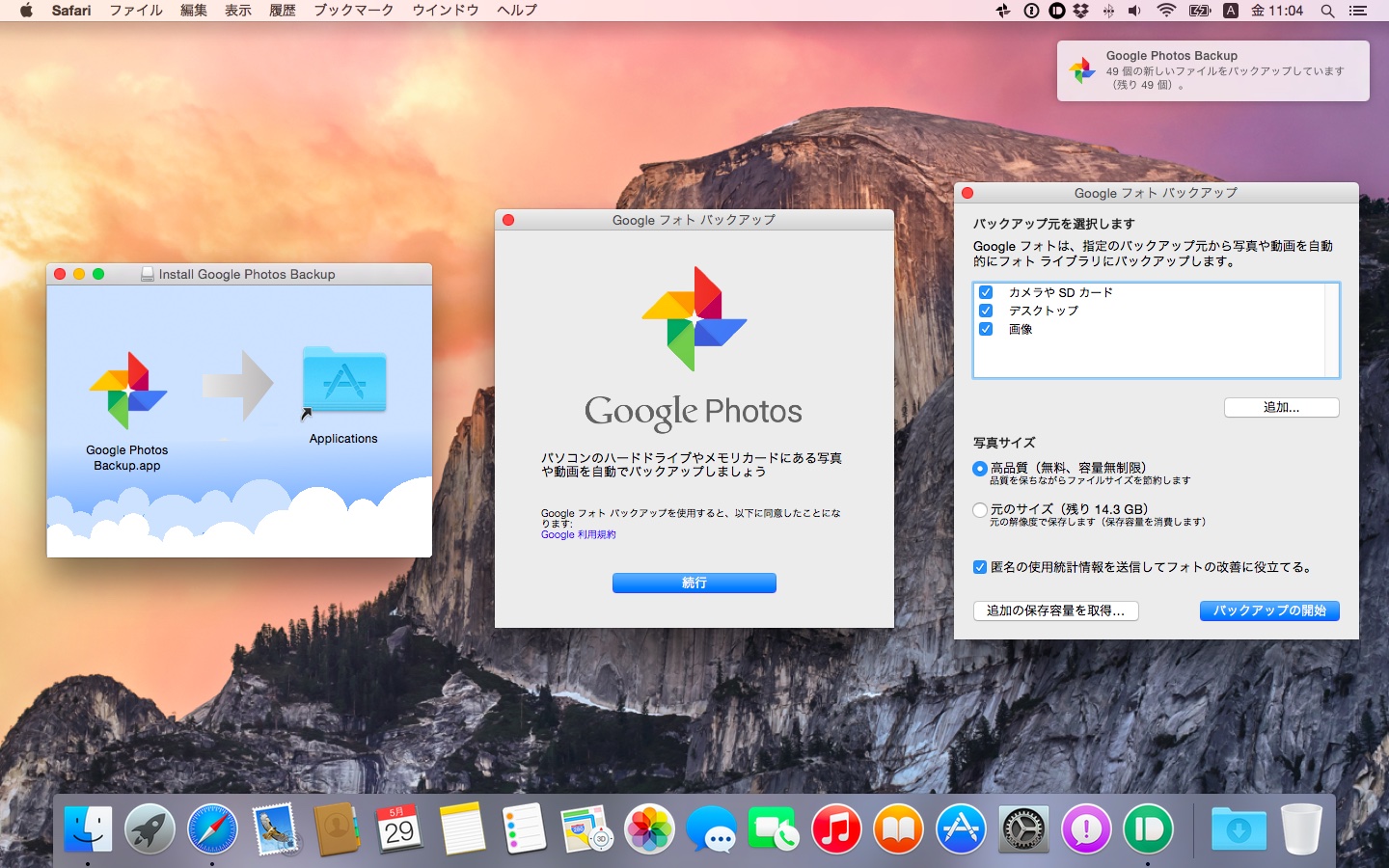Screen dimensions: 1389x868
Task: Open Calendar showing 29 in the Dock
Action: [399, 829]
